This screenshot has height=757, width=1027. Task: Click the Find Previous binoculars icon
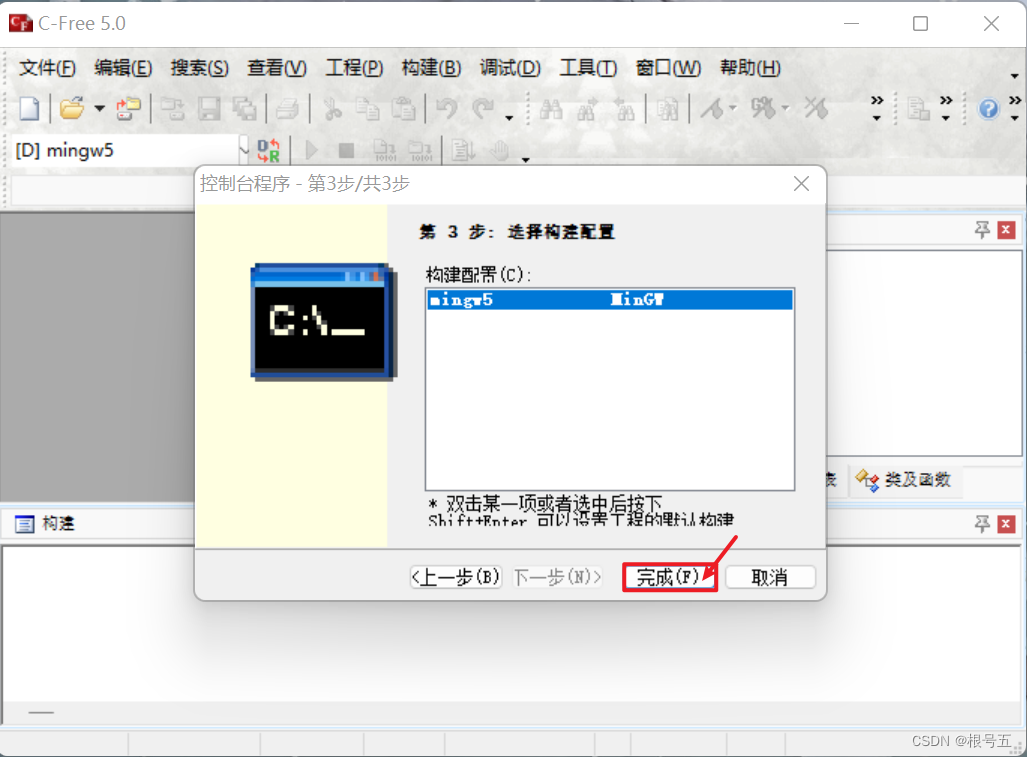point(624,108)
